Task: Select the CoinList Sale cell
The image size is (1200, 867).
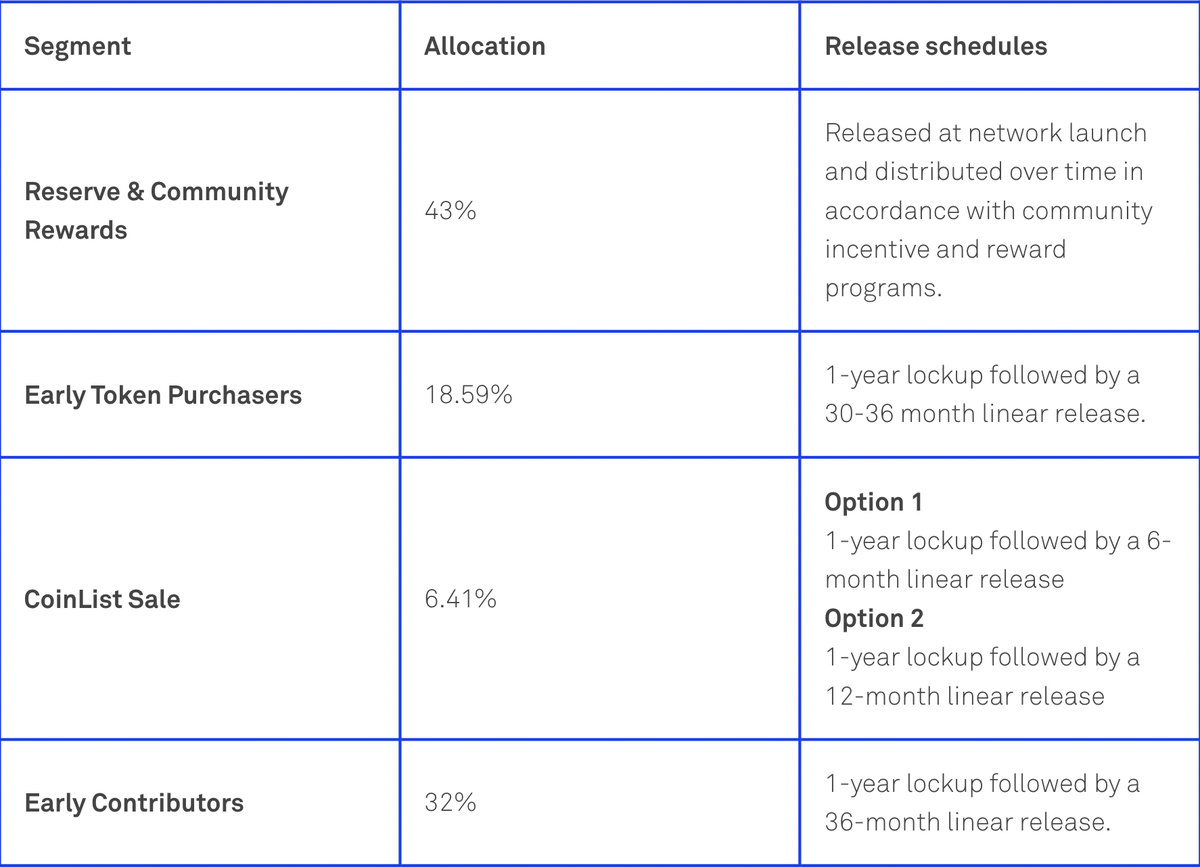Action: 102,599
